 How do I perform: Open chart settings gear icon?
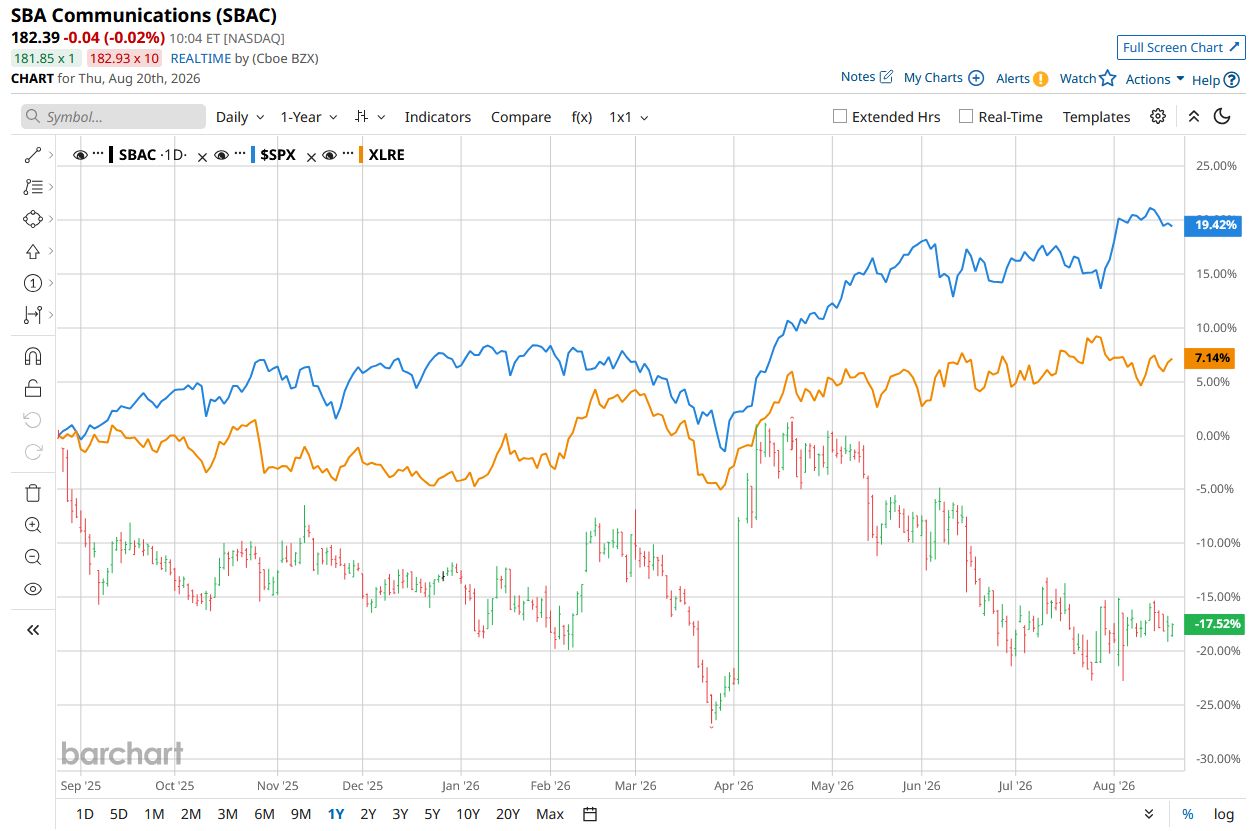[1158, 116]
